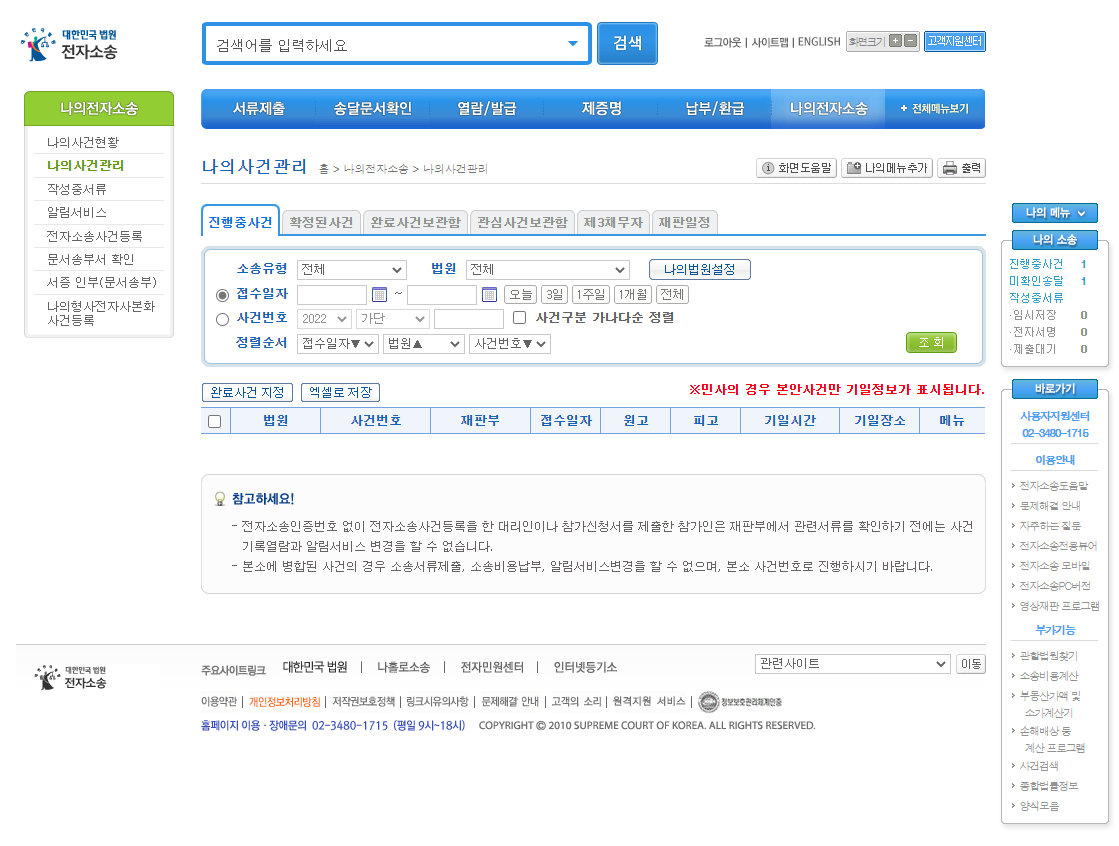Screen dimensions: 1119x846
Task: Open the 송달문서확인 main menu
Action: [373, 109]
